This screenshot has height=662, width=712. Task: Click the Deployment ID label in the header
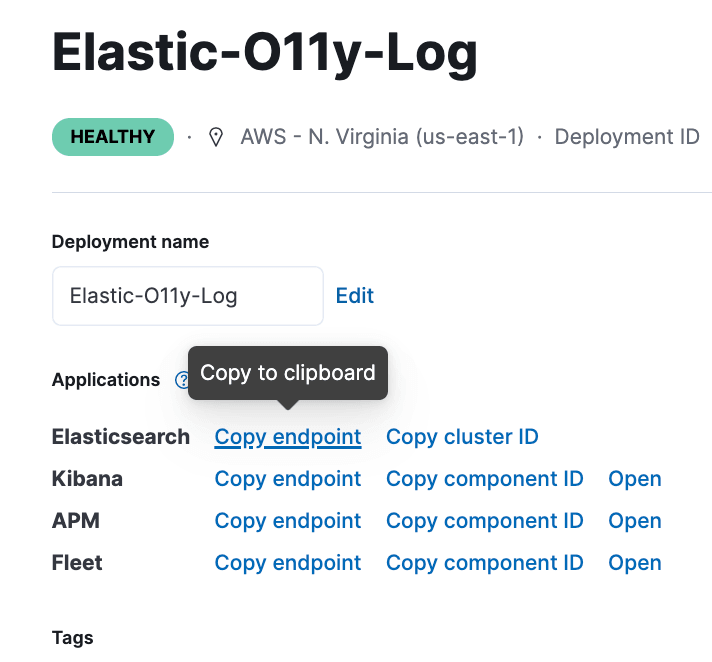point(627,137)
